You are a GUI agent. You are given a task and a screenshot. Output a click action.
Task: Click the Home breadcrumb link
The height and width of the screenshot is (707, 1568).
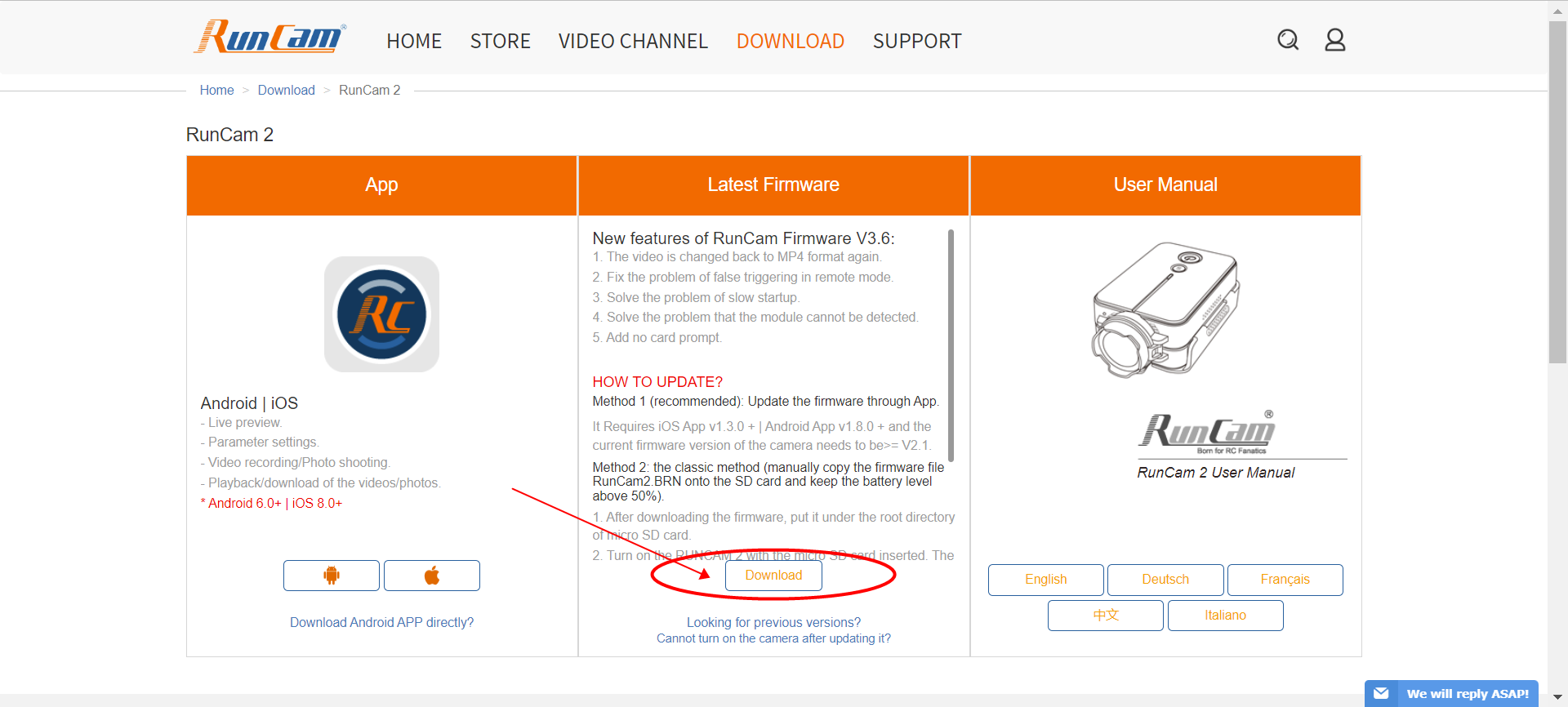(x=216, y=90)
